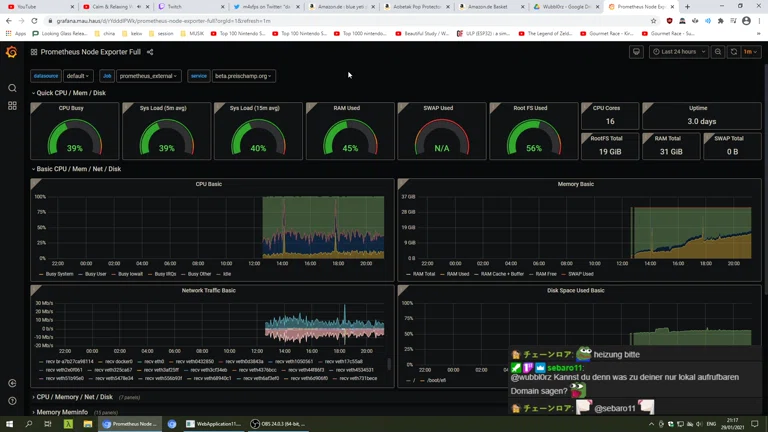Expand the CPU / Memory / Net / Disk row
This screenshot has height=432, width=768.
[75, 397]
